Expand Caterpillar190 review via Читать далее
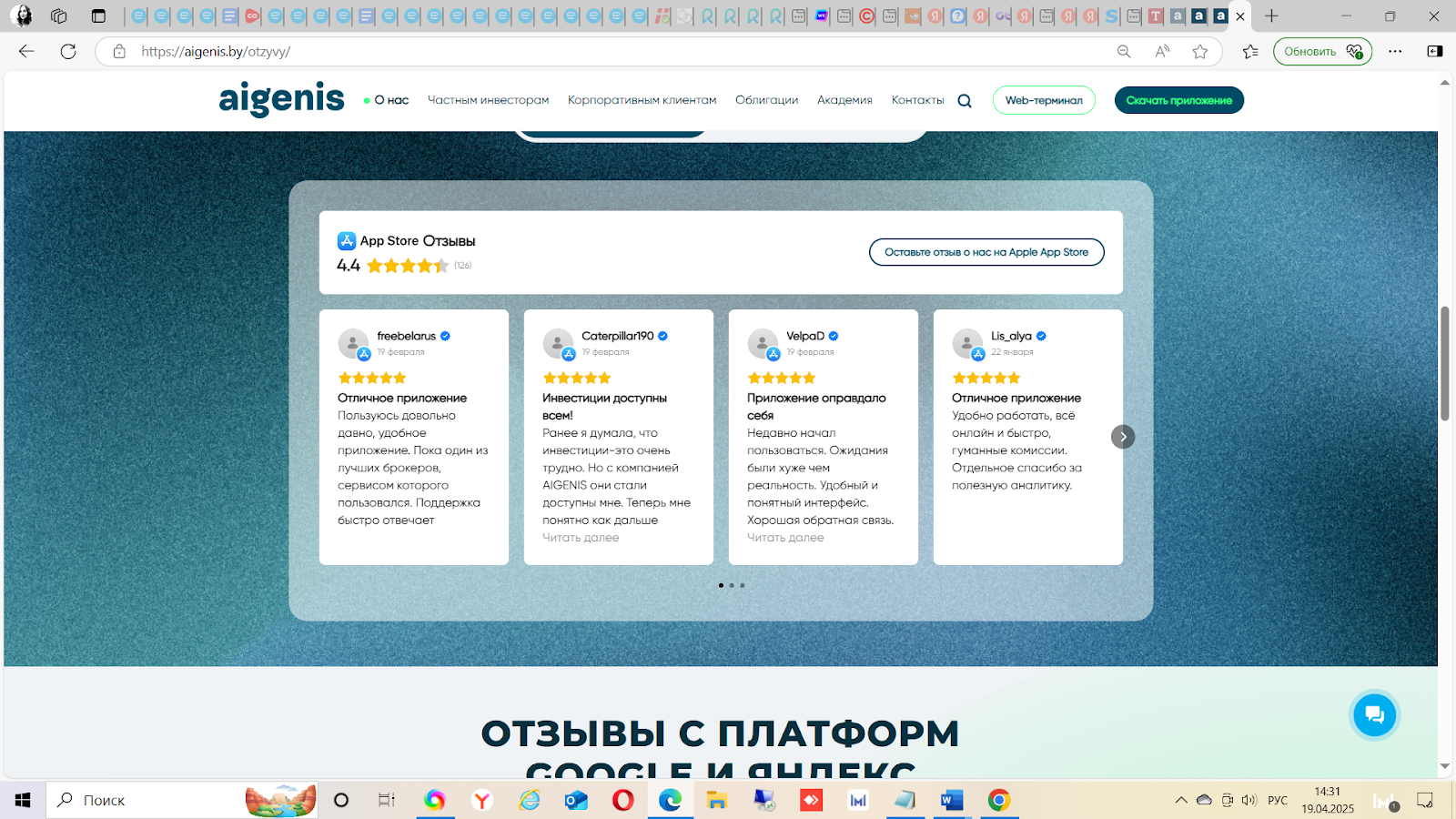The height and width of the screenshot is (819, 1456). point(581,538)
